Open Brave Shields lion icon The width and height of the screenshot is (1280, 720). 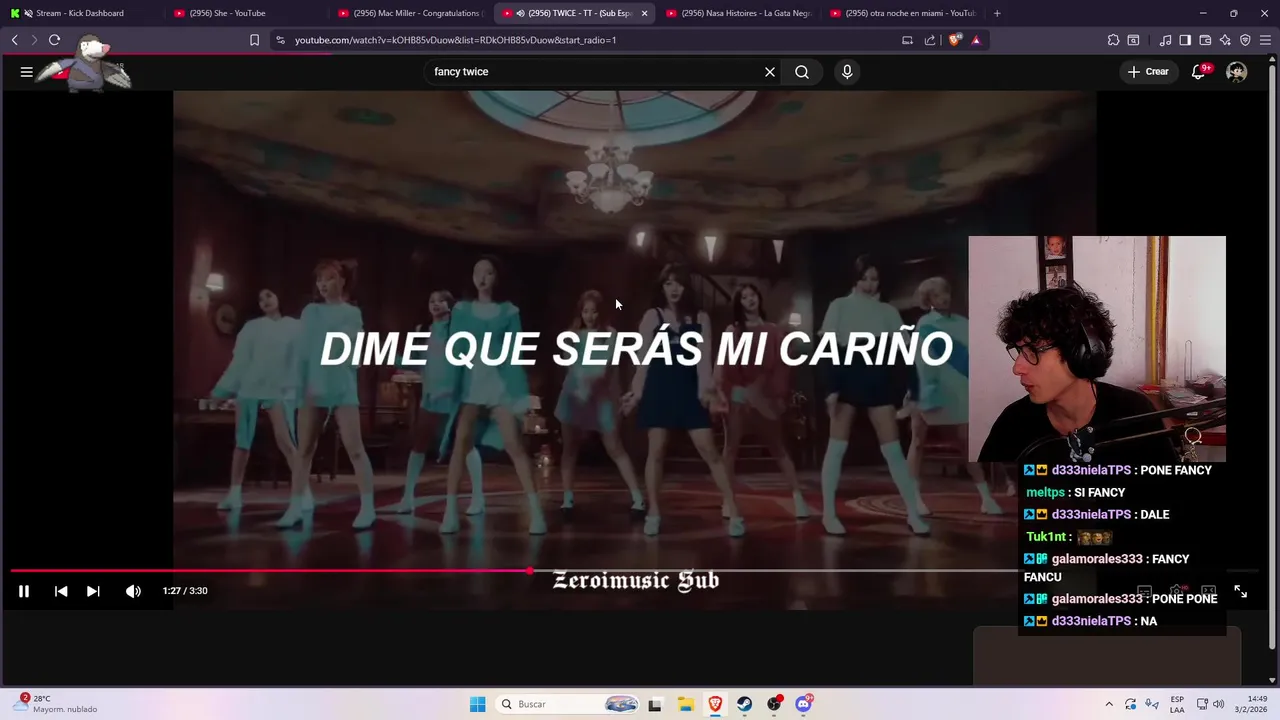point(954,40)
